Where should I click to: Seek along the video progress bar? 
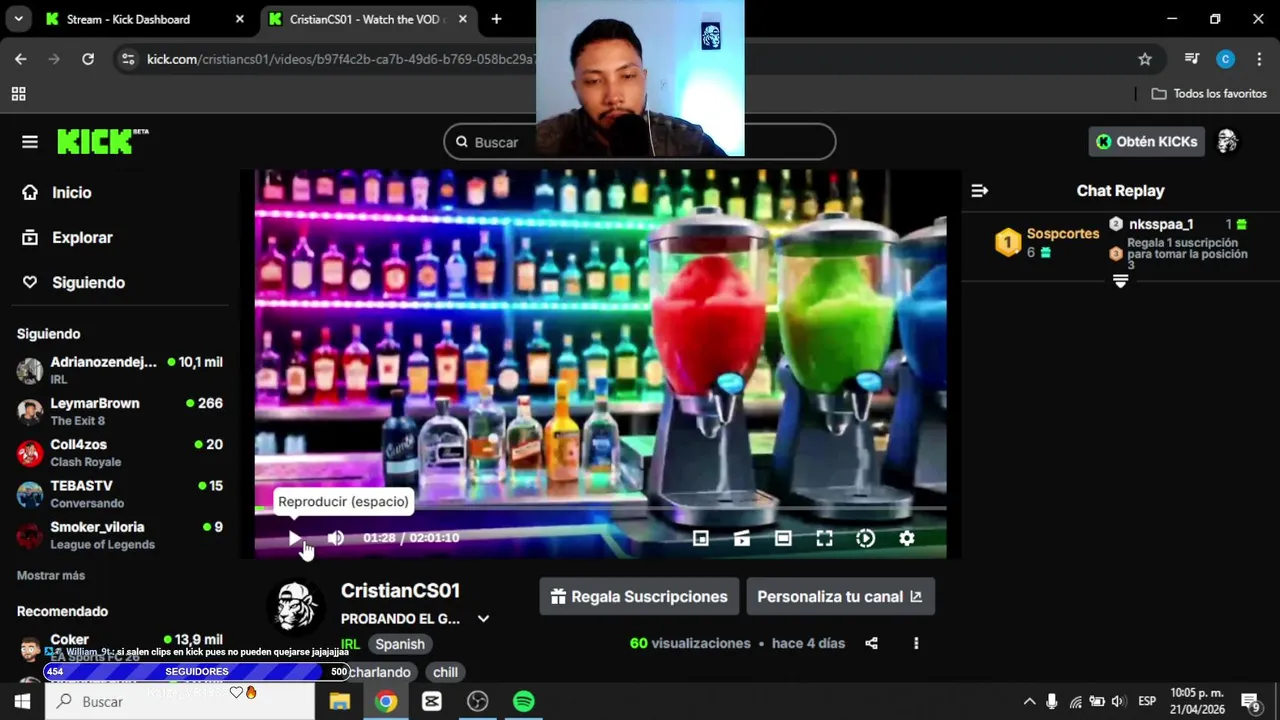[600, 509]
